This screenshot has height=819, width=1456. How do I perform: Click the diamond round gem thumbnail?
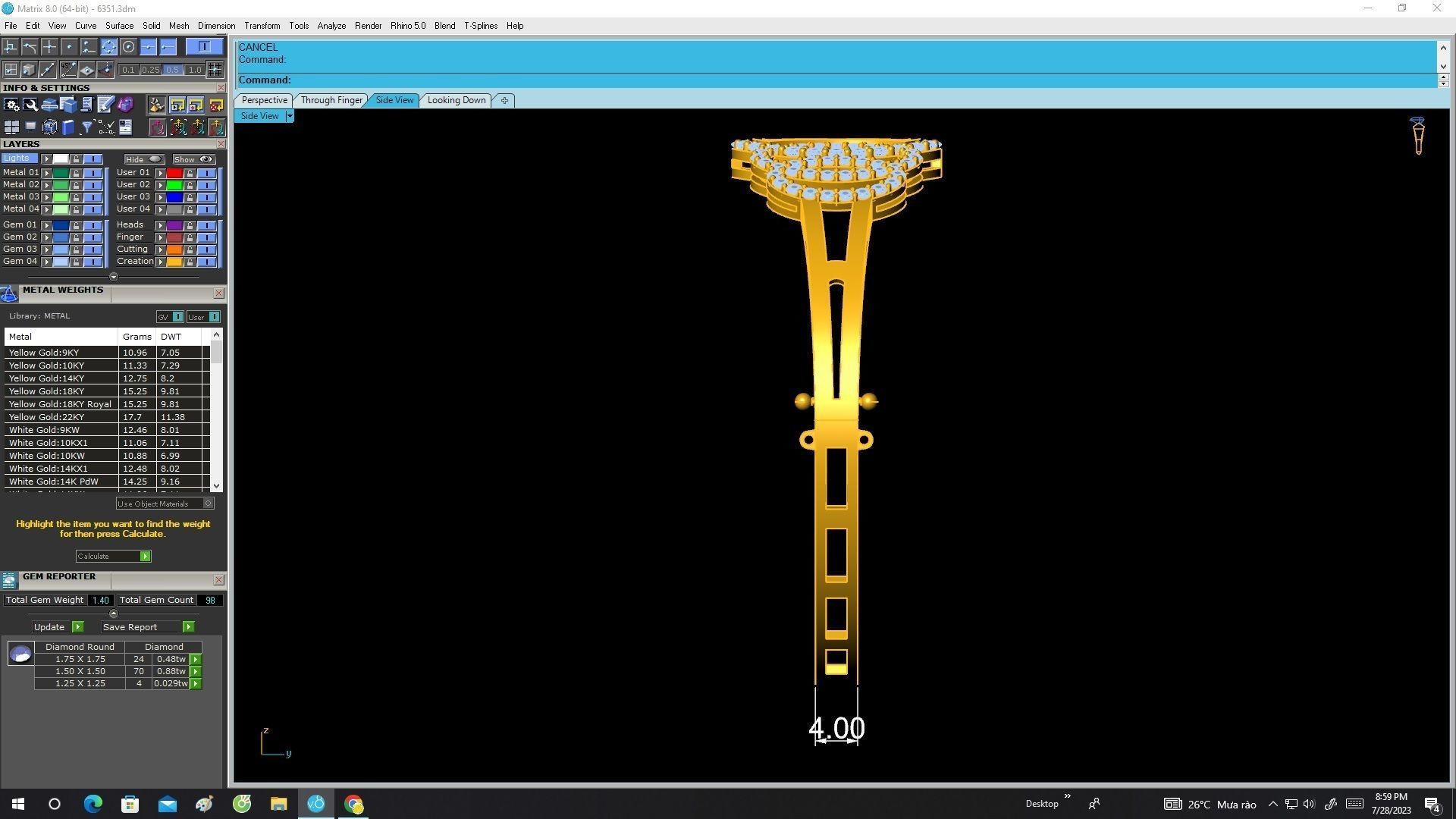(20, 654)
